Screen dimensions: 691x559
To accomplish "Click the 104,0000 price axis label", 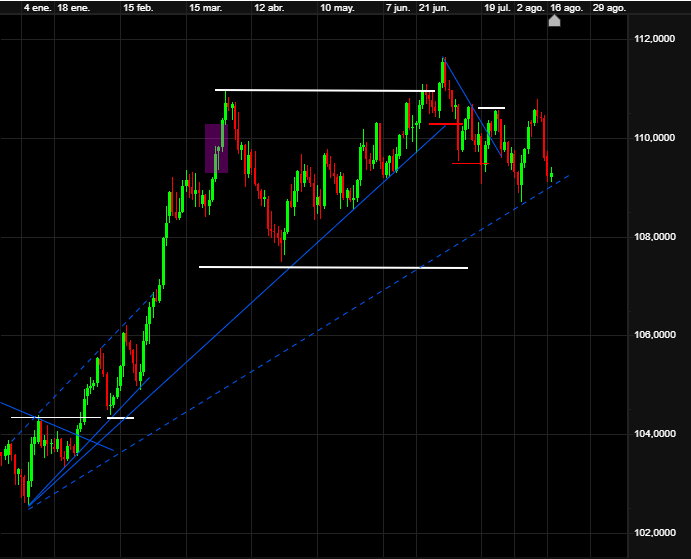I will (x=654, y=434).
